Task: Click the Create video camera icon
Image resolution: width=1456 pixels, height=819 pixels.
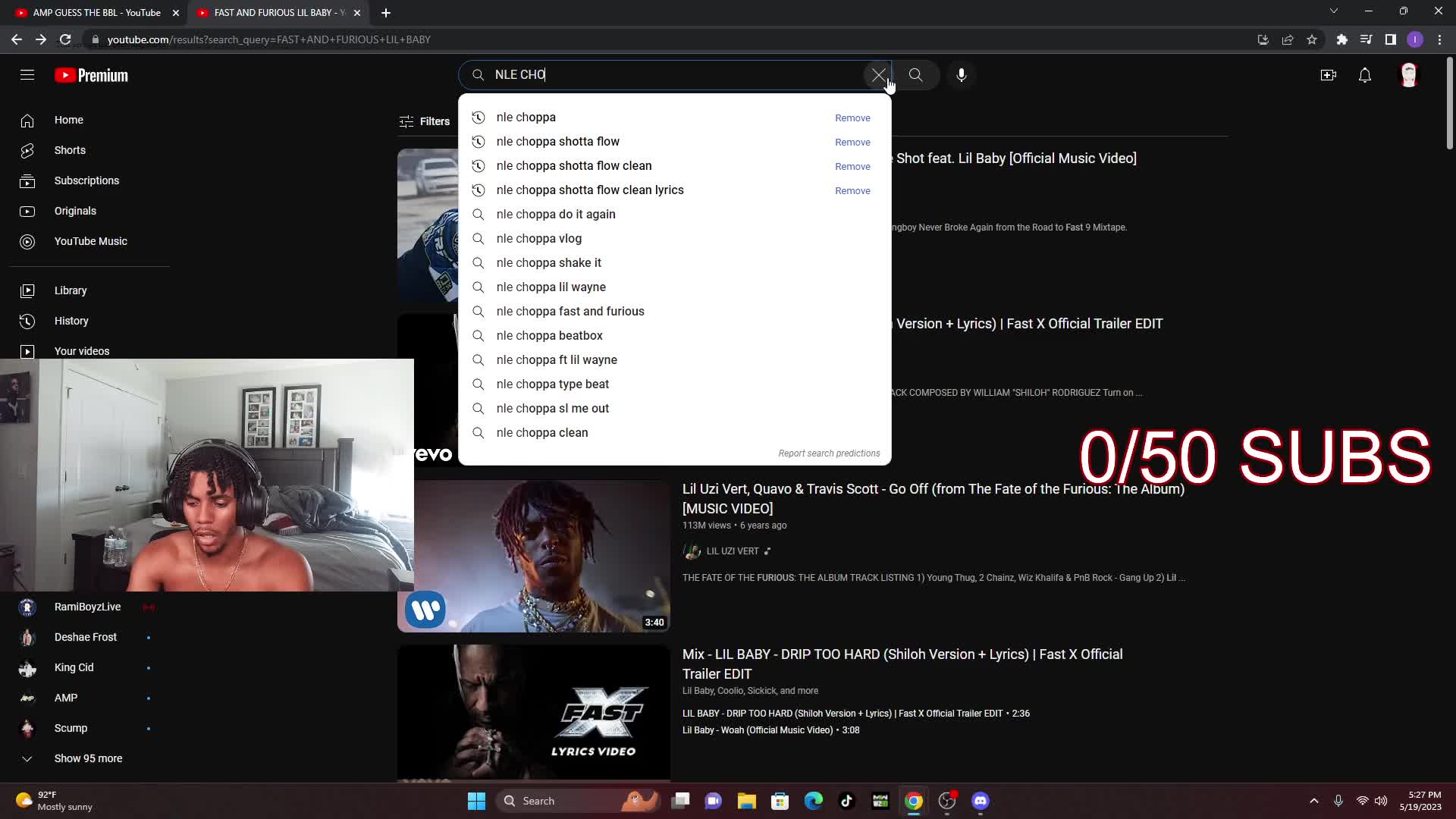Action: tap(1328, 75)
